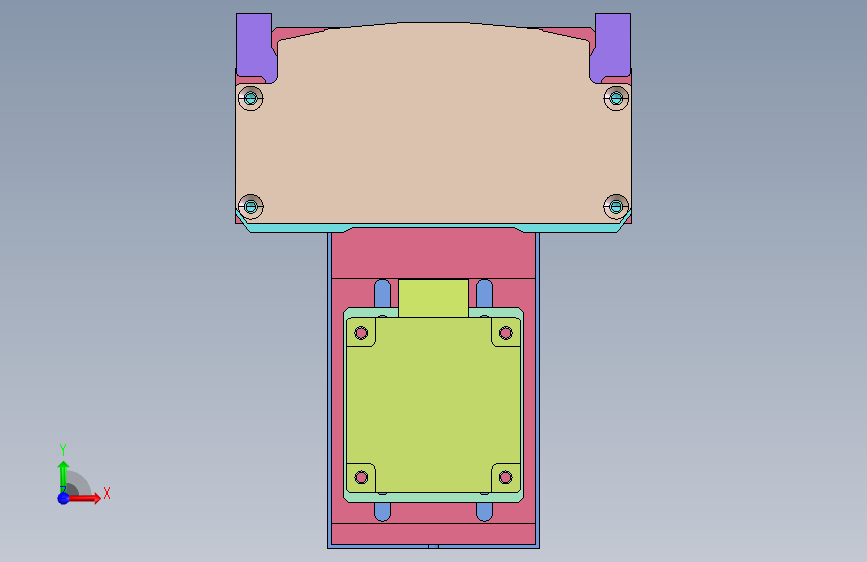This screenshot has height=562, width=867.
Task: Click the upper-right screw on beige plate
Action: (616, 98)
